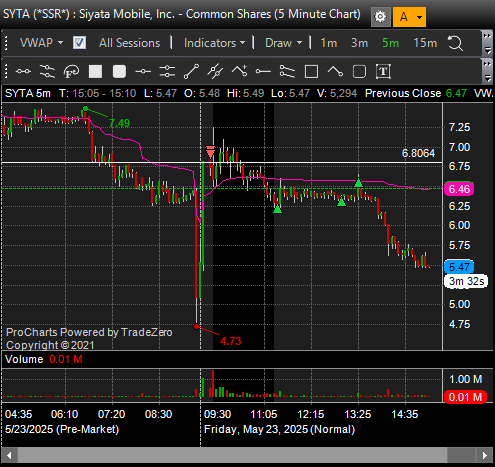Click the 5.47 current price label
This screenshot has height=467, width=495.
459,267
